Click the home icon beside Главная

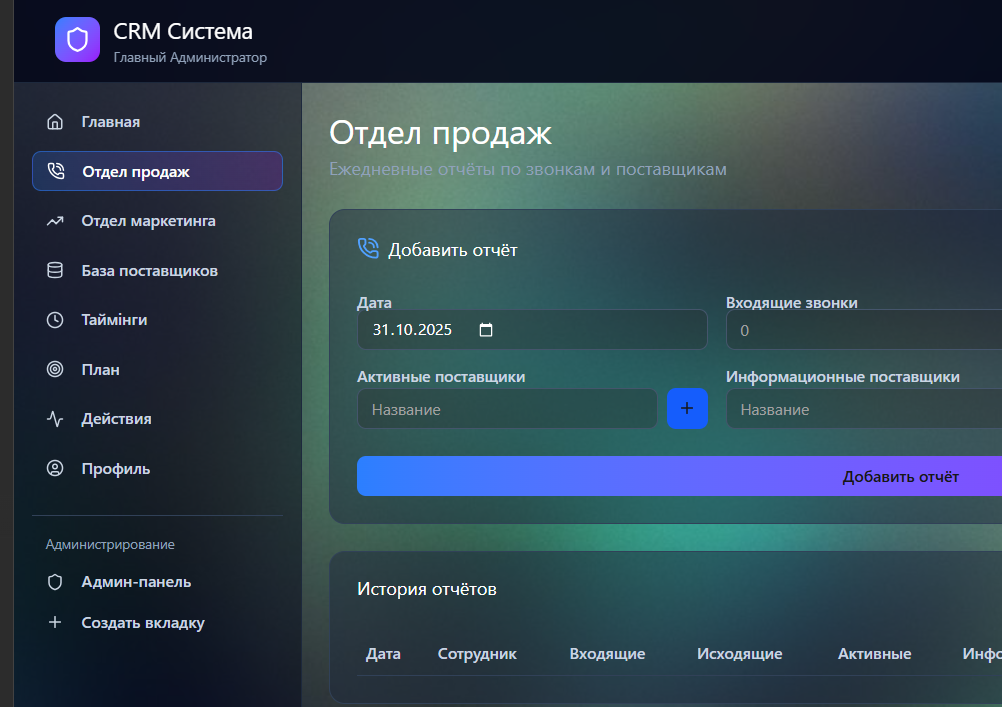(55, 121)
